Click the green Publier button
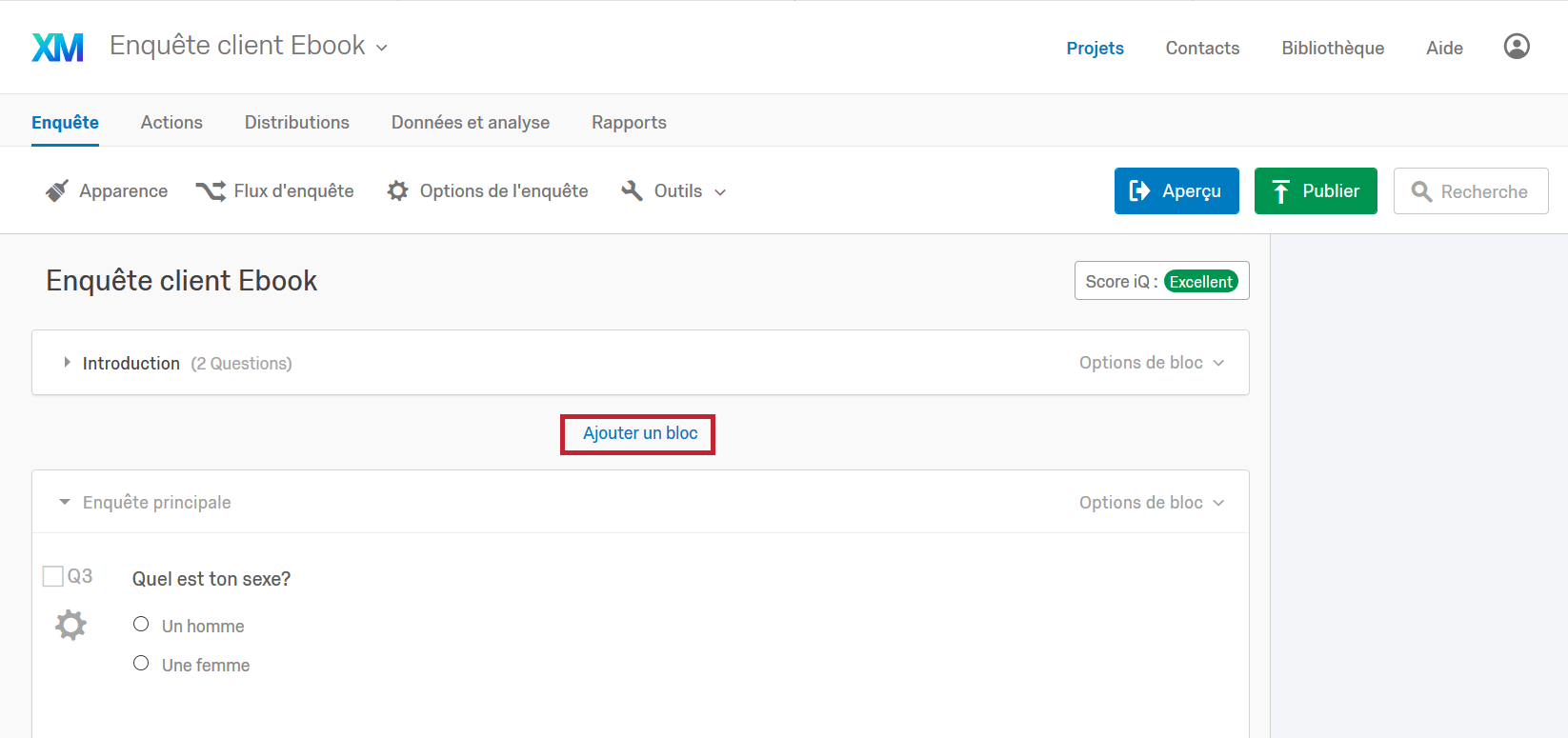 coord(1316,191)
